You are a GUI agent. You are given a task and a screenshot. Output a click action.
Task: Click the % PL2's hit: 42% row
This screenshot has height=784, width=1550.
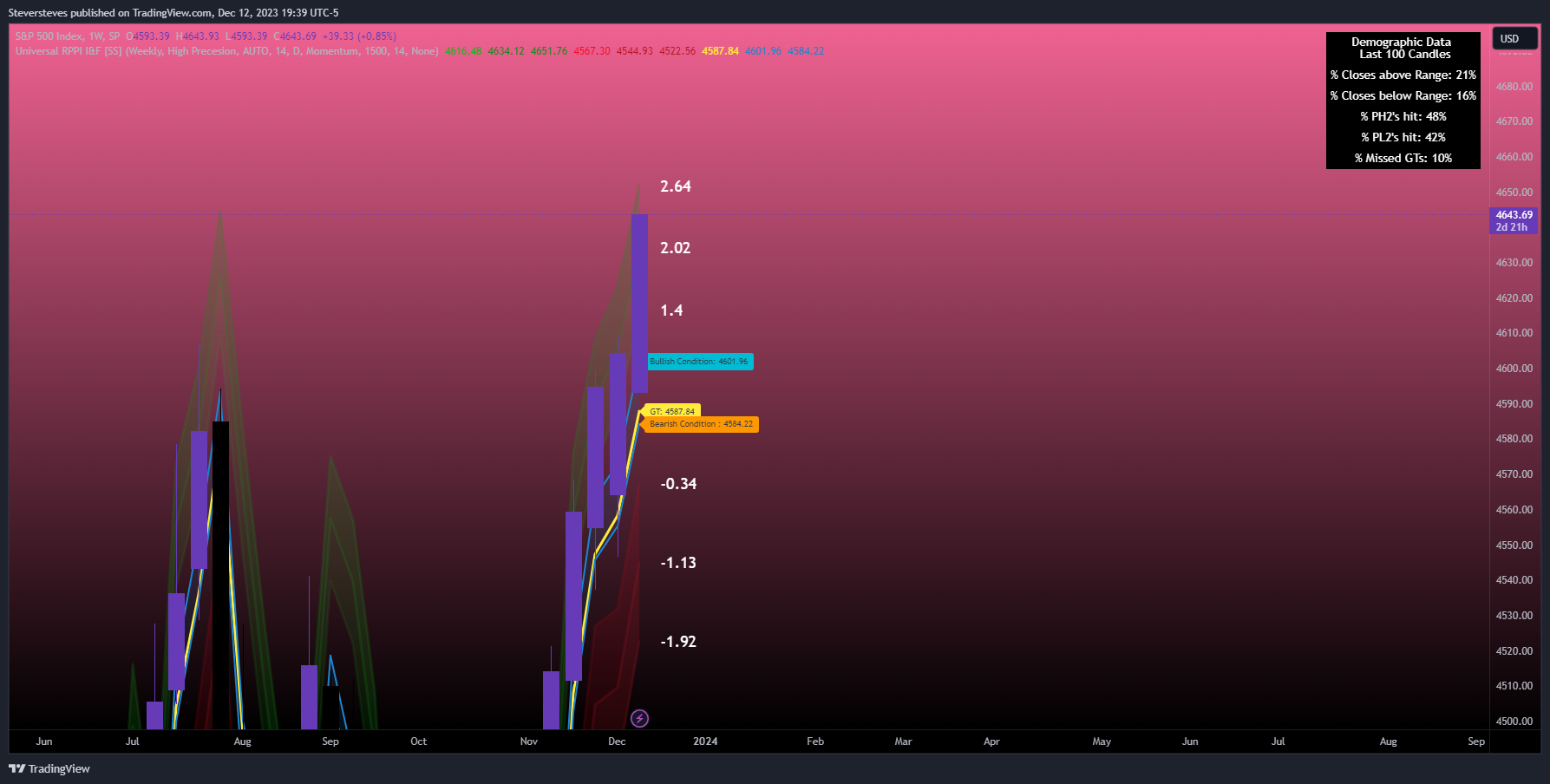pyautogui.click(x=1403, y=138)
